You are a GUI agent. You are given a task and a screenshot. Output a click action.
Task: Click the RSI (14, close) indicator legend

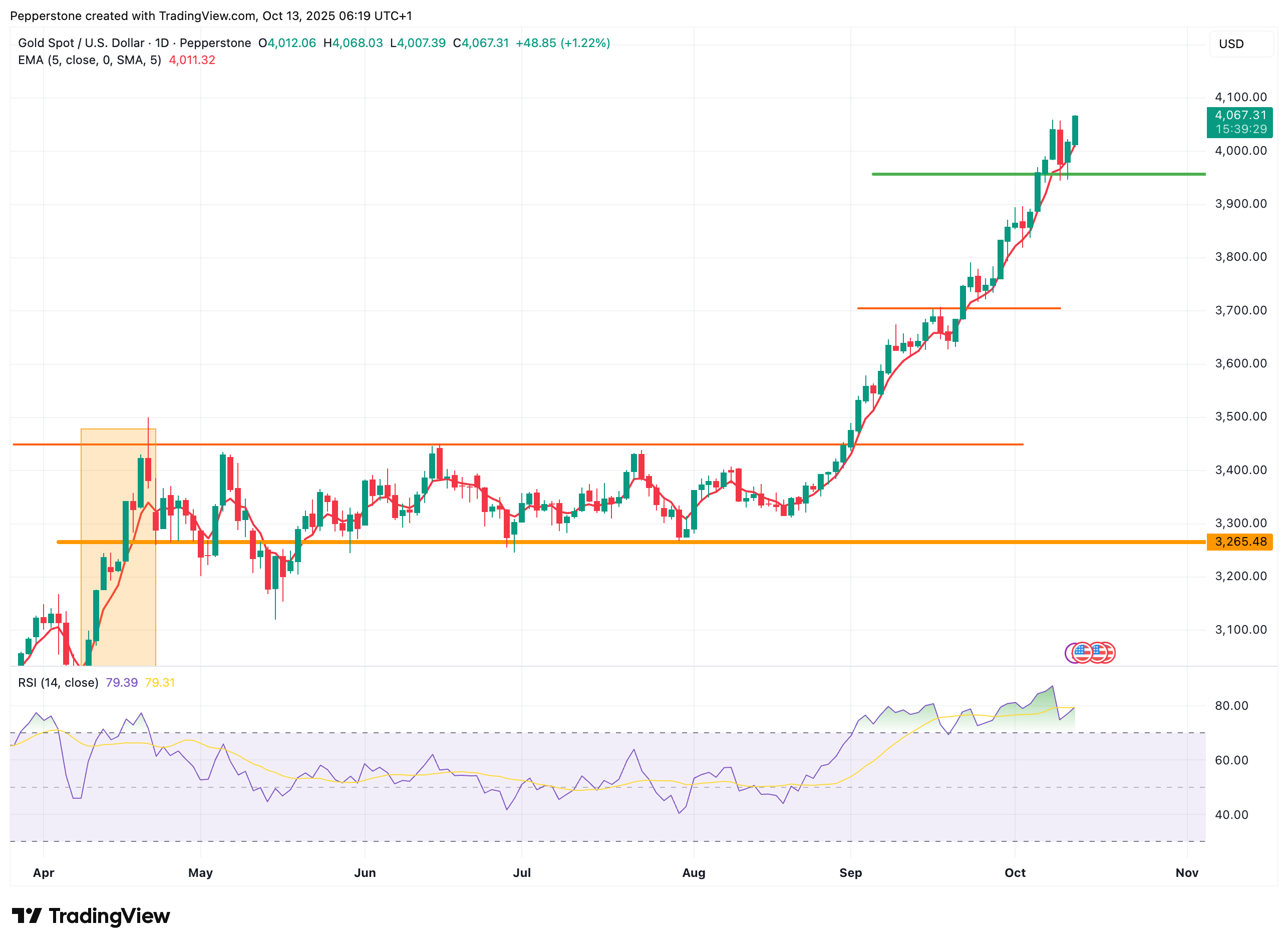[58, 683]
